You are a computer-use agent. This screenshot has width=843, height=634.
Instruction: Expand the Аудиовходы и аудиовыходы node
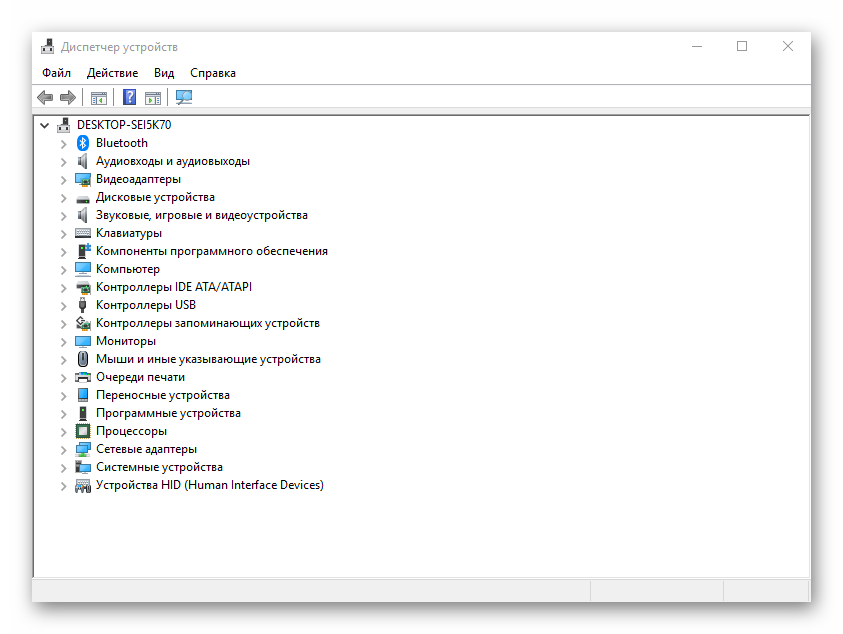[63, 162]
